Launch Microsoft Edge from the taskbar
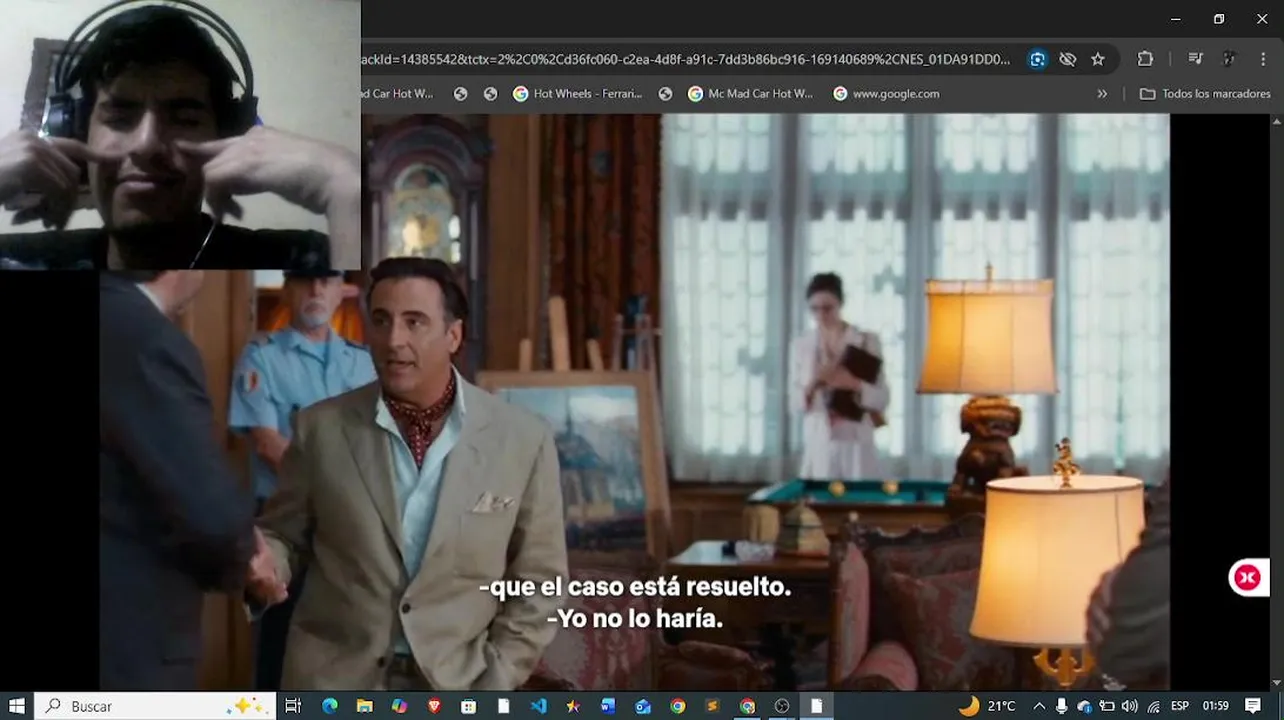This screenshot has width=1284, height=720. 330,706
